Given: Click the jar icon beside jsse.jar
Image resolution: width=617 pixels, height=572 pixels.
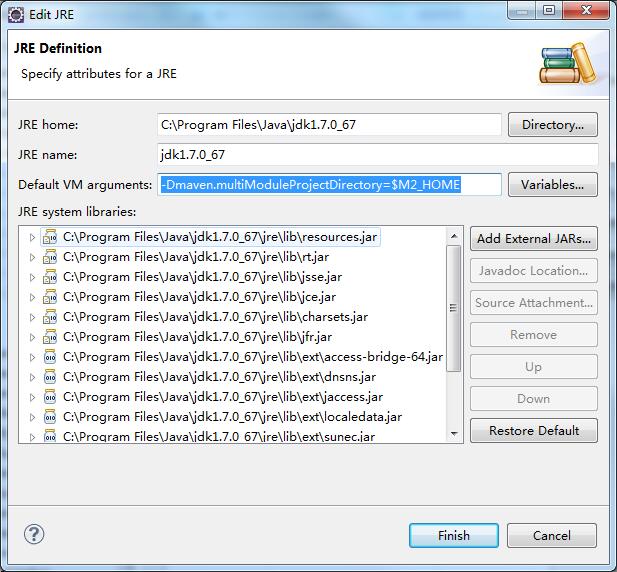Looking at the screenshot, I should coord(50,277).
